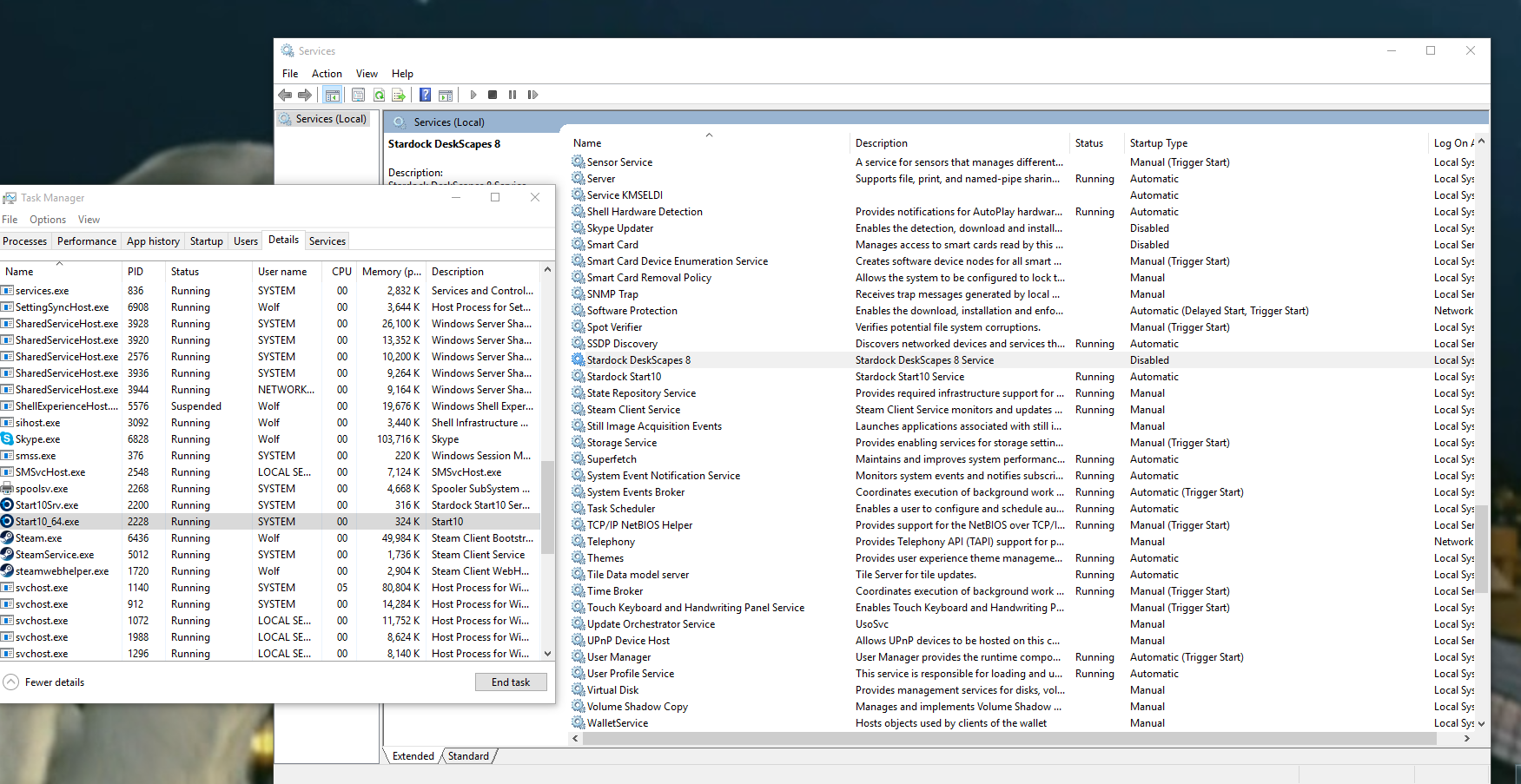Screen dimensions: 1521x784
Task: Click the Steam.exe process icon
Action: click(7, 538)
